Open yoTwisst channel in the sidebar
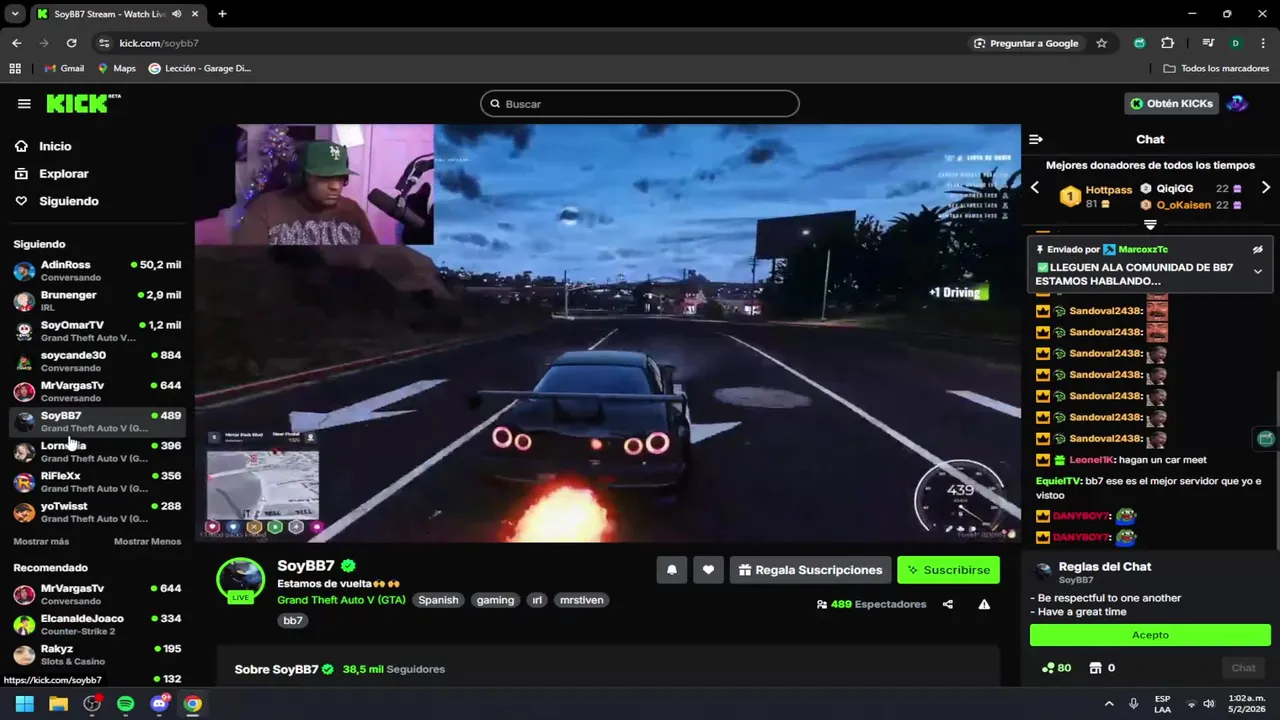1280x720 pixels. (97, 512)
